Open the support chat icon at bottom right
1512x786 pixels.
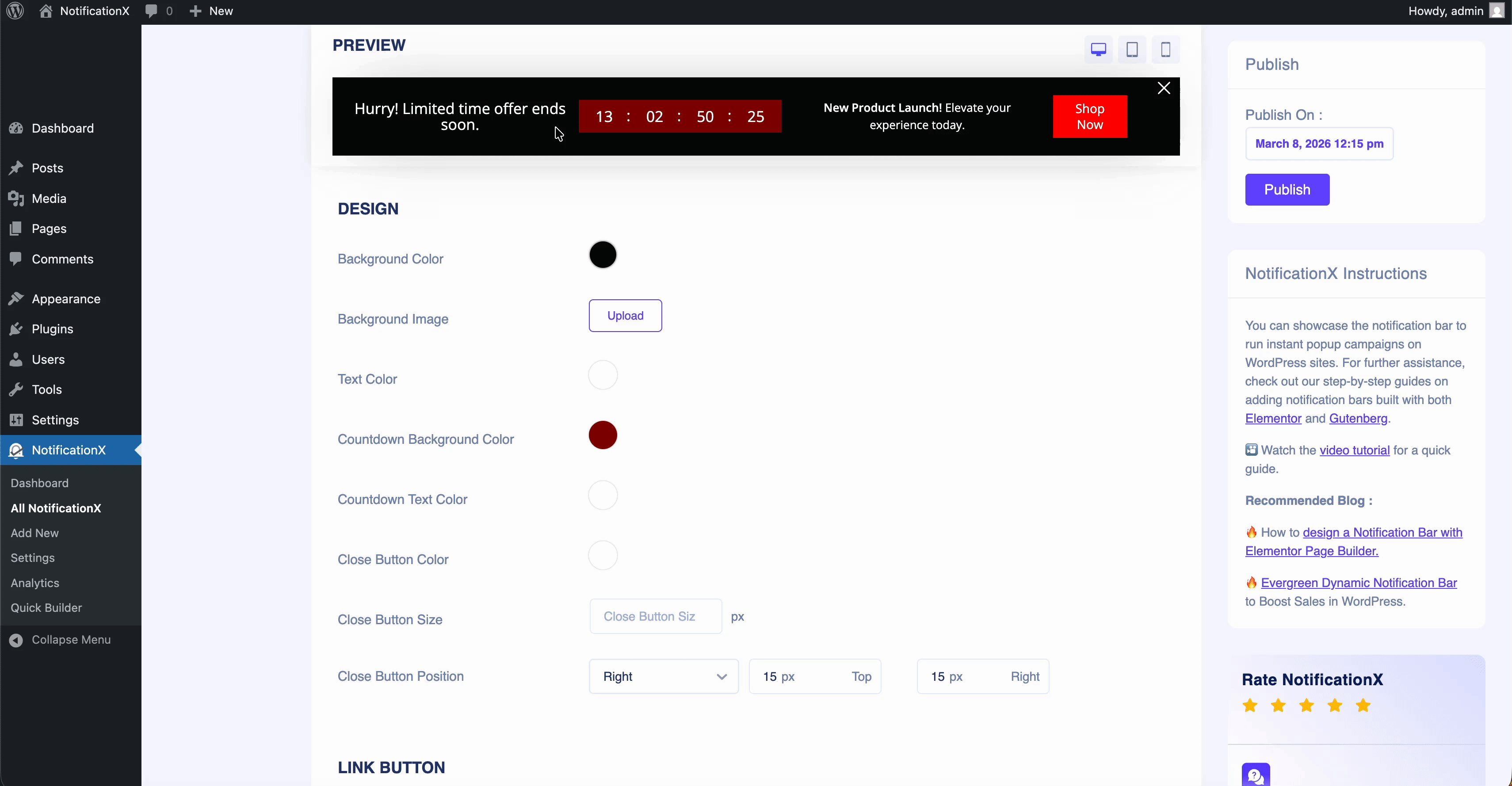click(x=1256, y=775)
